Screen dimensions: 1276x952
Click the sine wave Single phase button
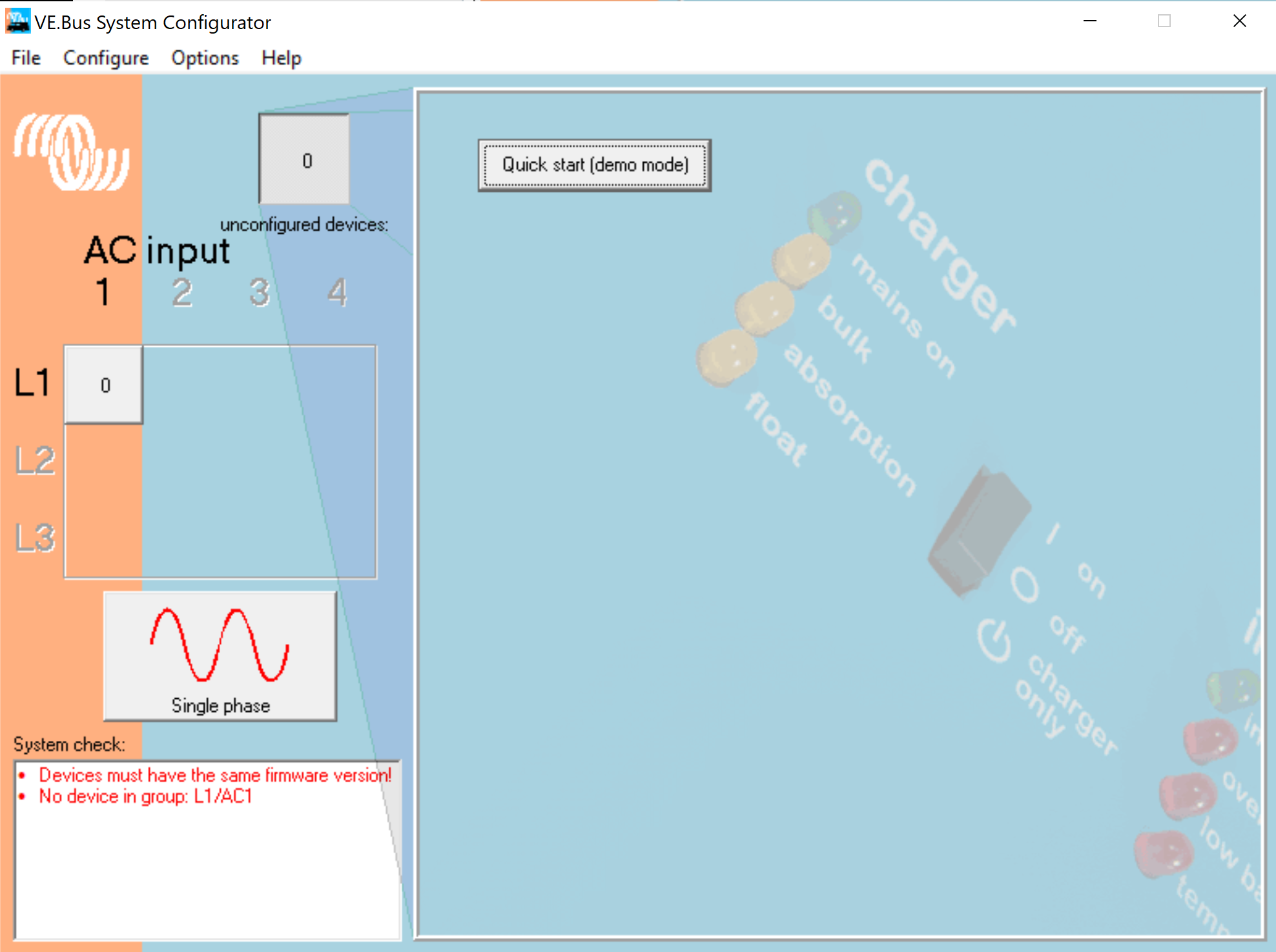coord(220,656)
